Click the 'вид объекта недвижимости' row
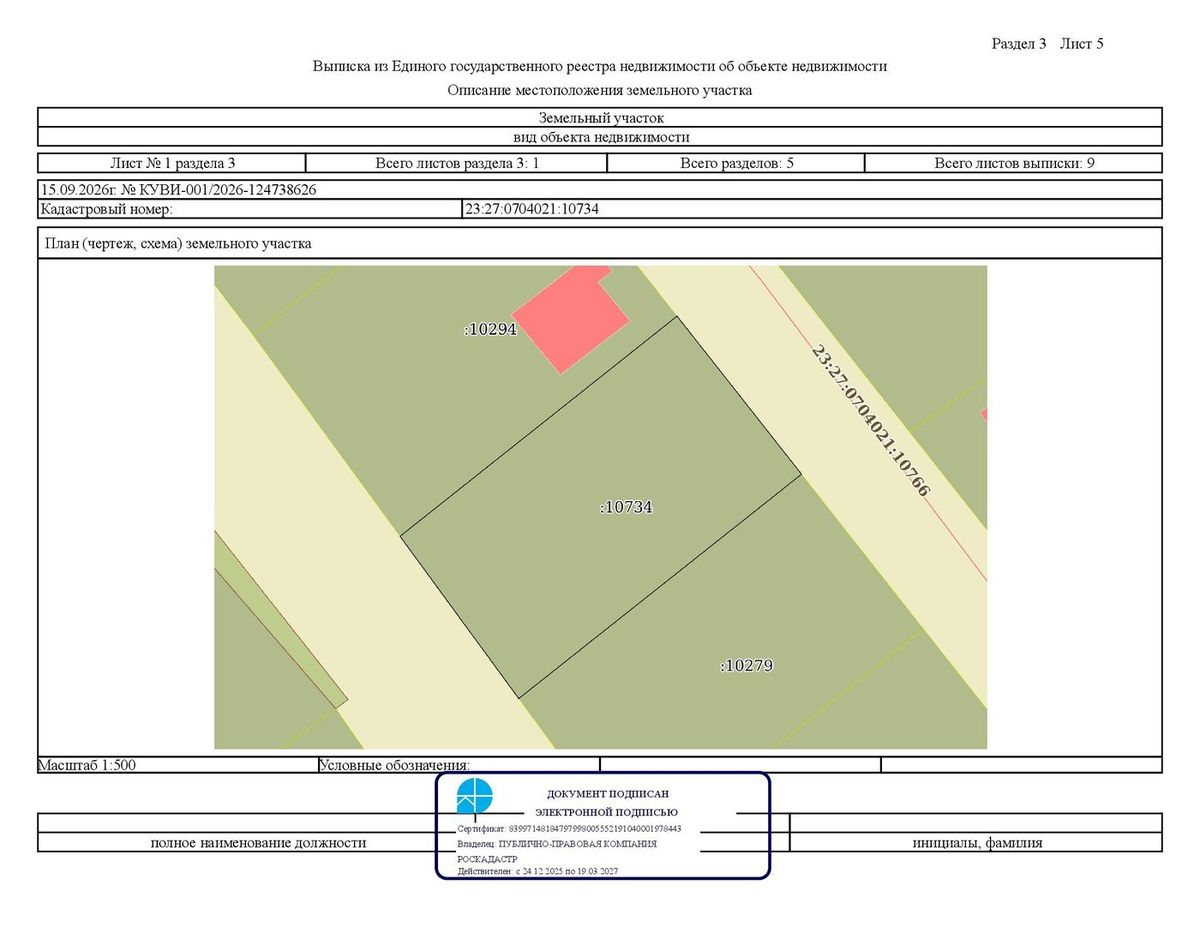The width and height of the screenshot is (1200, 927). click(x=600, y=137)
